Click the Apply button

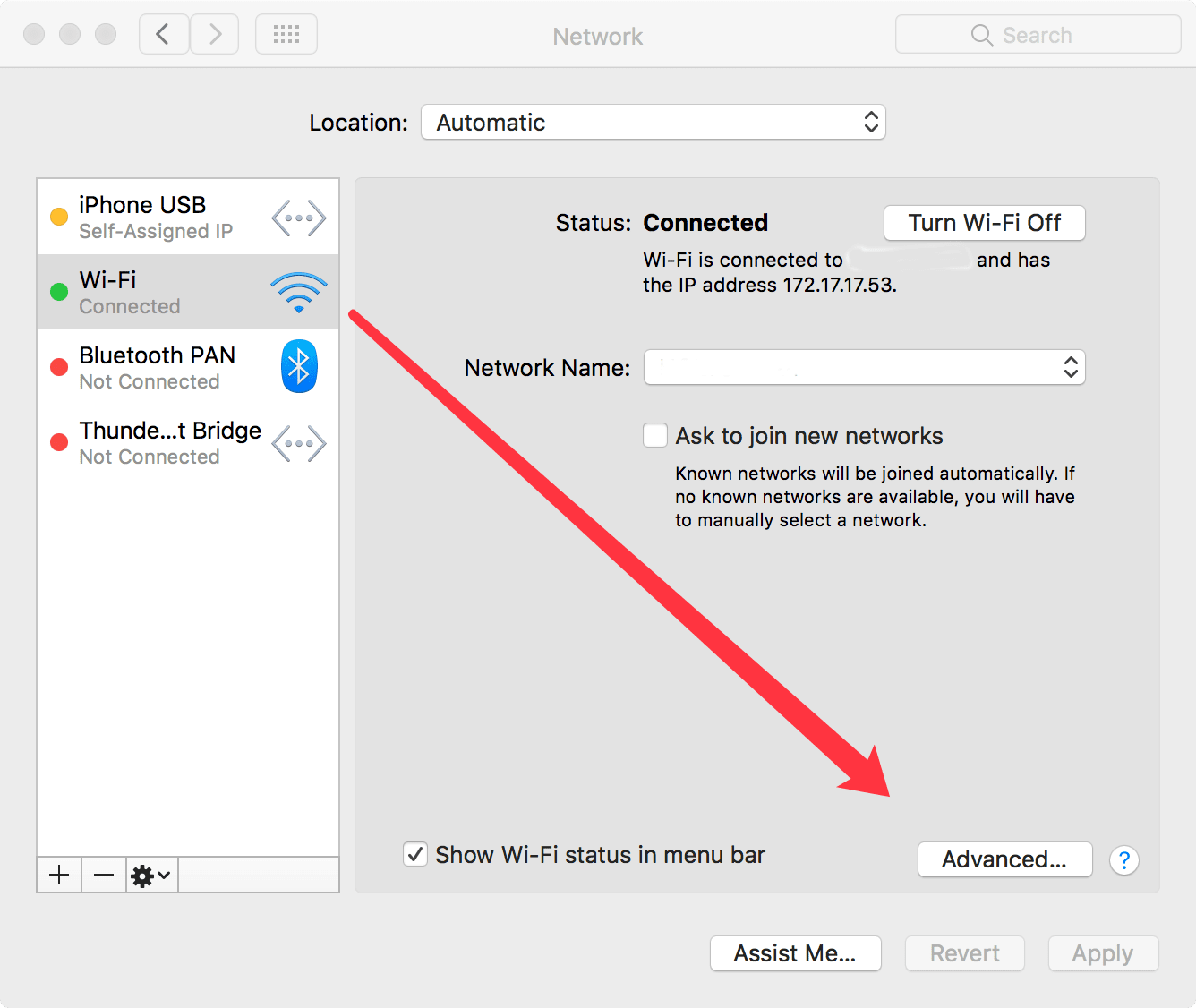tap(1104, 953)
